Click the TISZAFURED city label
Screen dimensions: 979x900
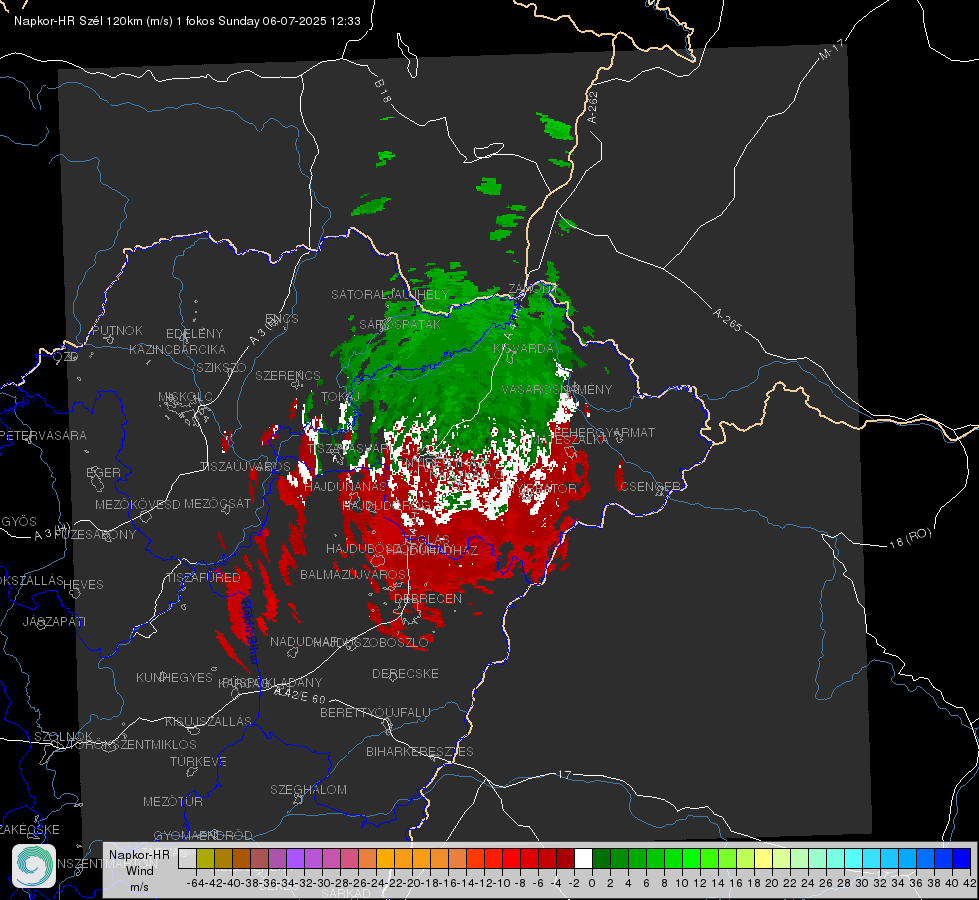click(x=203, y=577)
